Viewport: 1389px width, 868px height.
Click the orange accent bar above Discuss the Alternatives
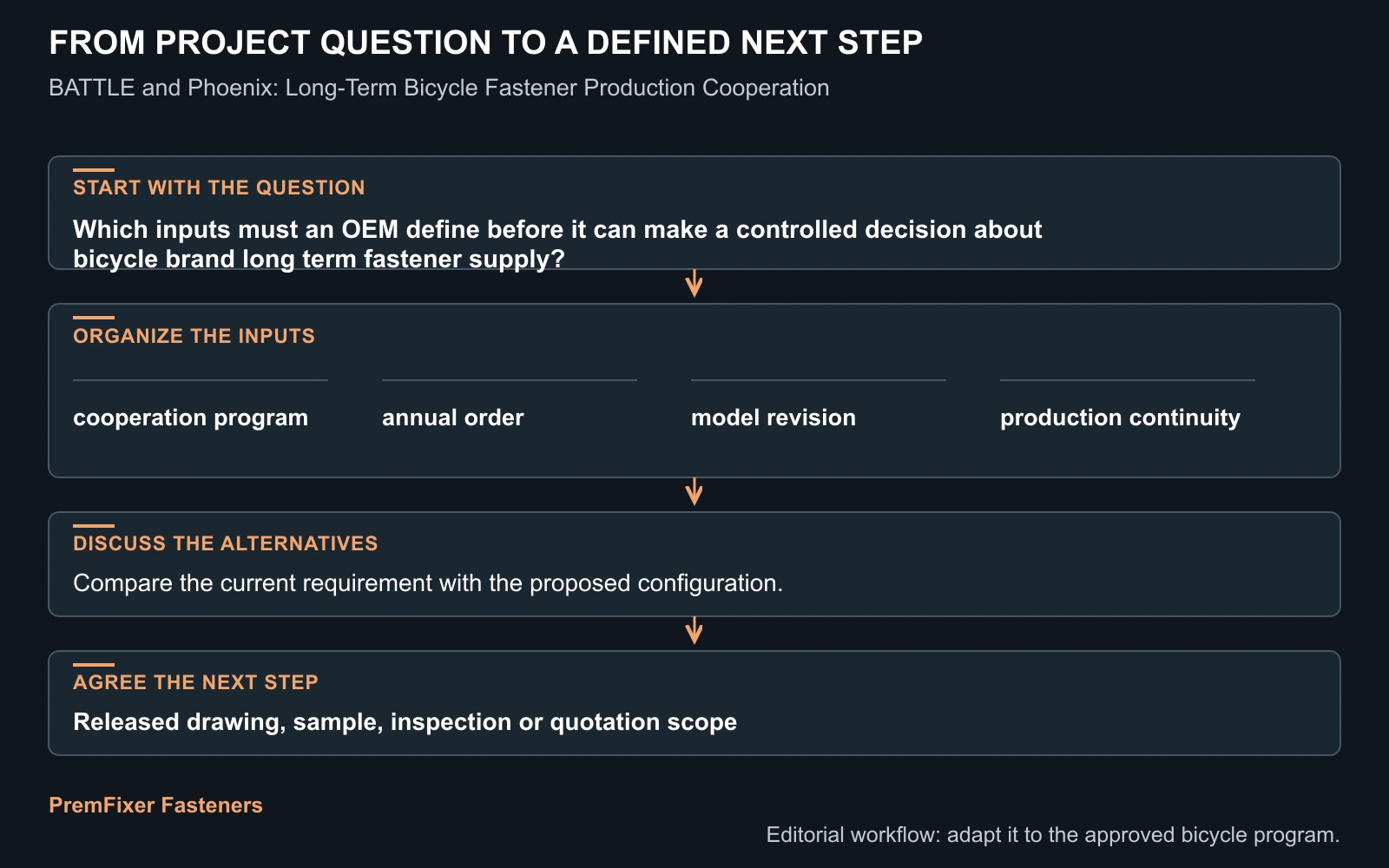tap(94, 526)
